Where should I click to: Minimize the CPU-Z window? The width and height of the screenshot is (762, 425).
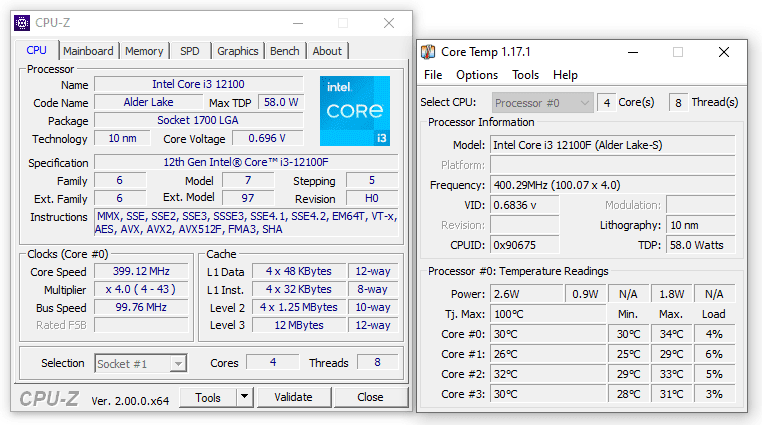(x=298, y=23)
